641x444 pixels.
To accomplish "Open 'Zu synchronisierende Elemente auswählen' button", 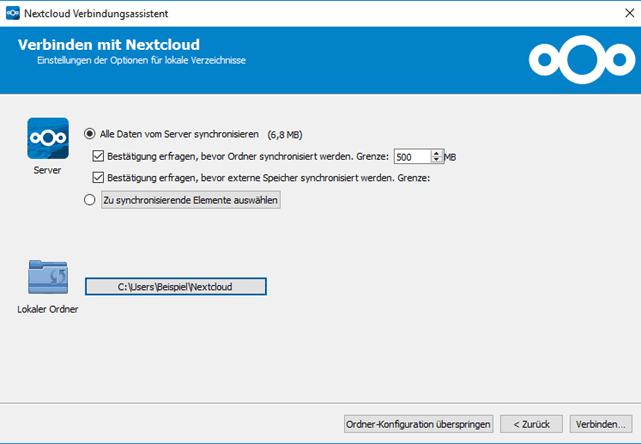I will click(191, 200).
